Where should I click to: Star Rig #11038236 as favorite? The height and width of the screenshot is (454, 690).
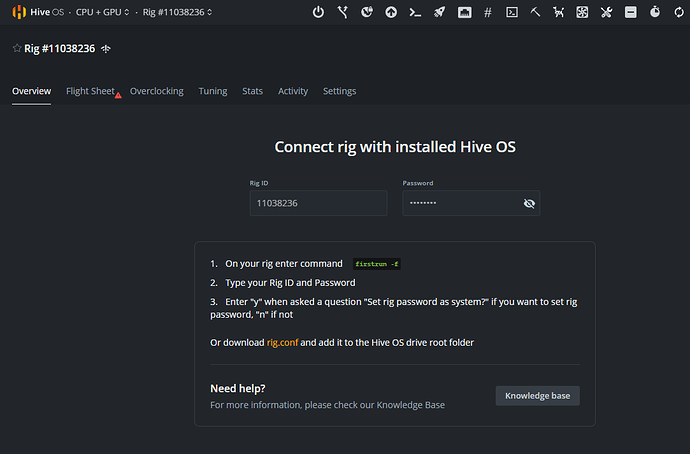17,48
